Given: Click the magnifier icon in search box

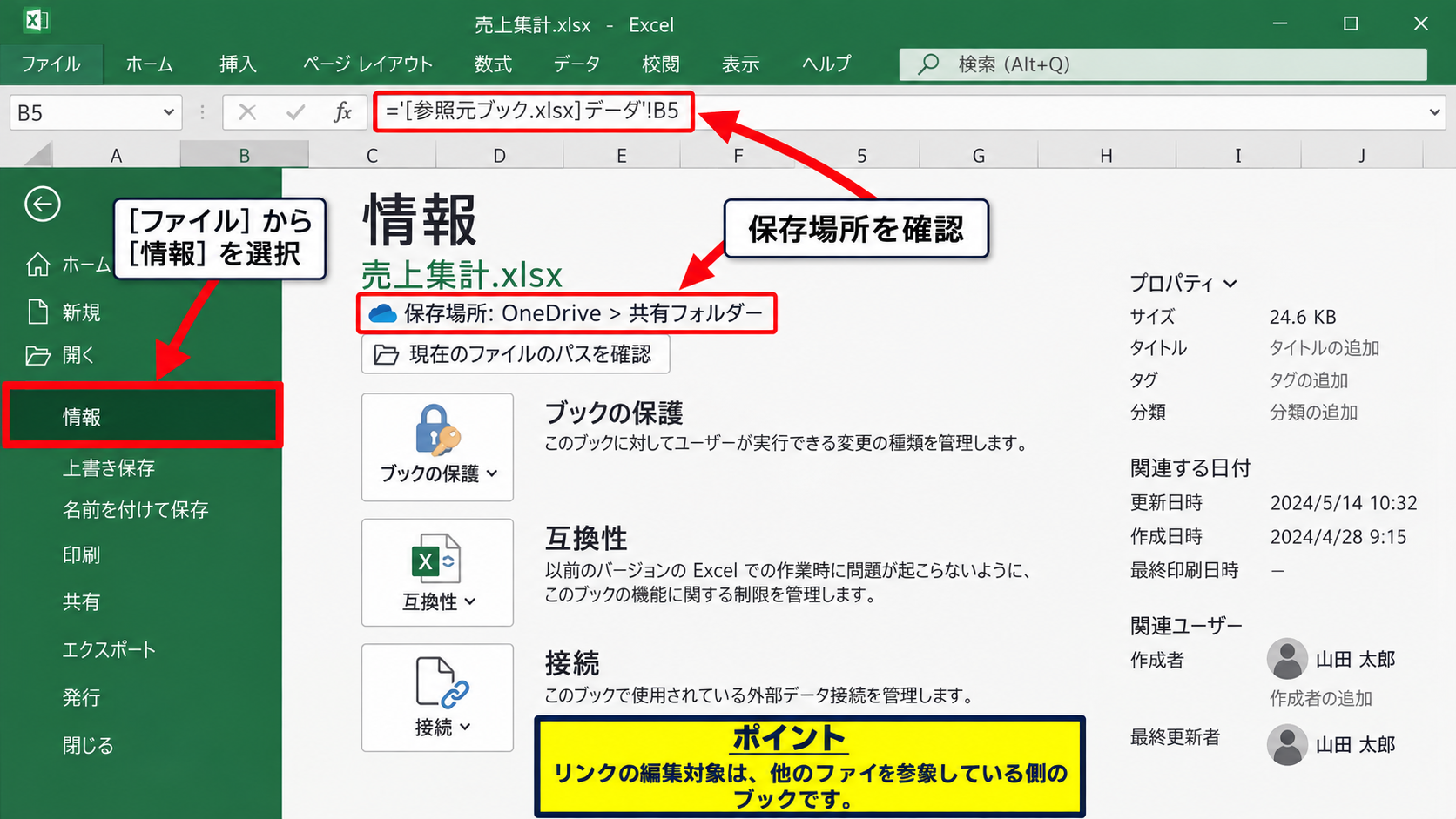Looking at the screenshot, I should [928, 64].
